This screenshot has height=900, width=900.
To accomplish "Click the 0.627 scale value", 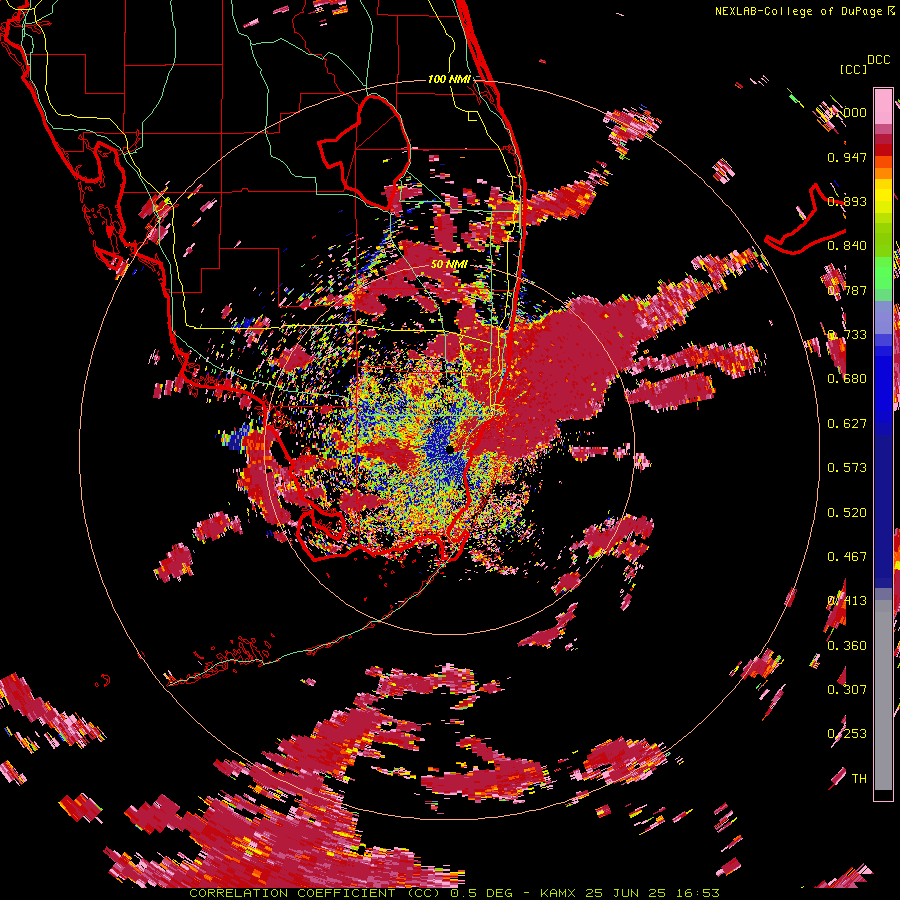I will tap(847, 424).
